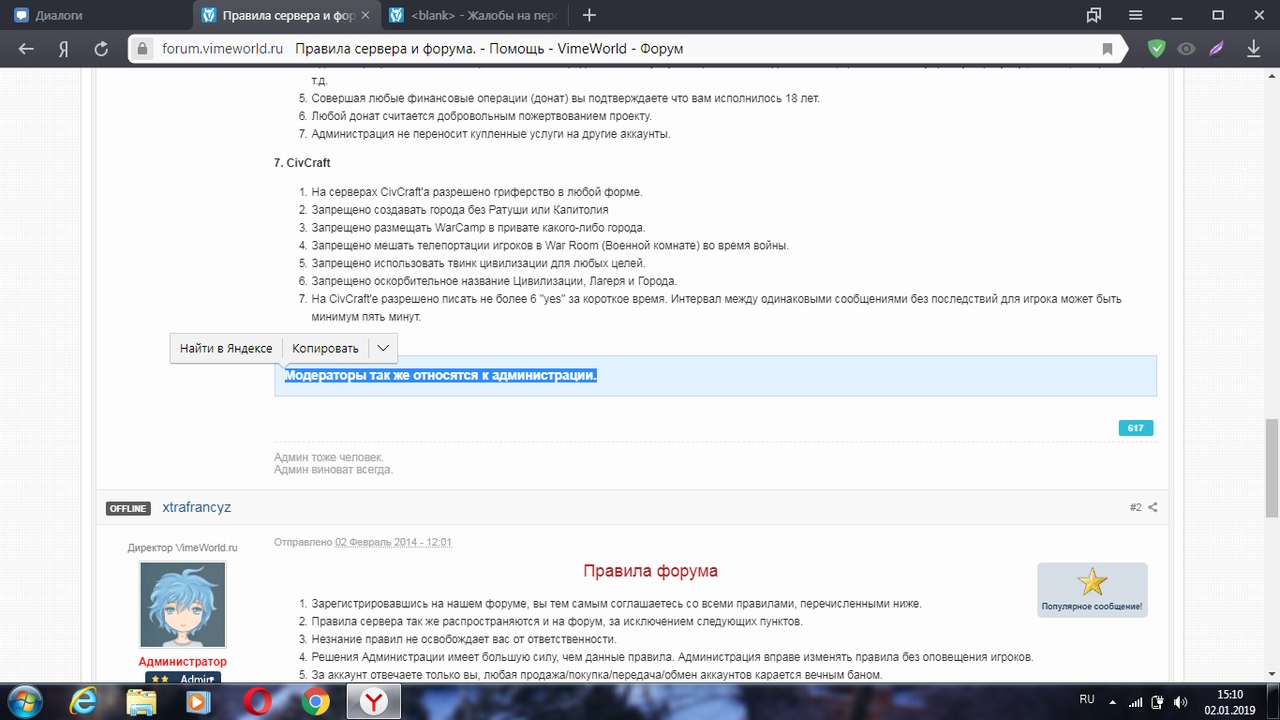
Task: Expand the selection popup's dropdown chevron
Action: [x=383, y=348]
